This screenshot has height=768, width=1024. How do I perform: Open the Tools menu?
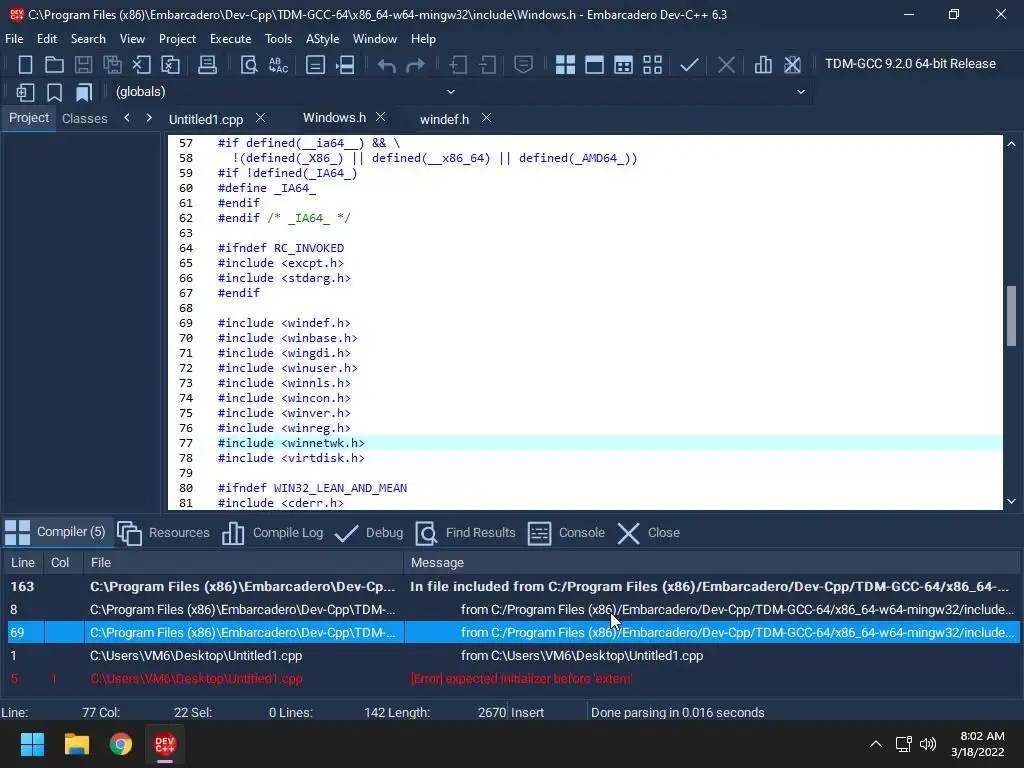click(278, 39)
